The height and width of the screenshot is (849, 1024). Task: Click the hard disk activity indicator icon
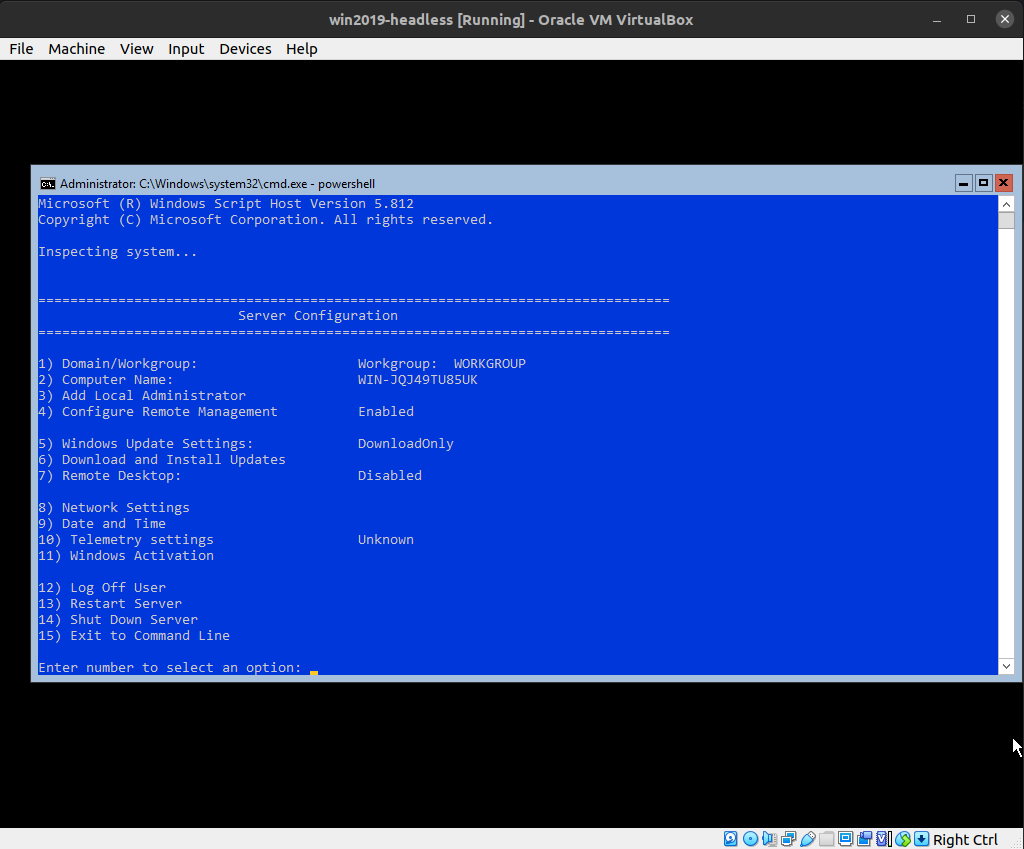pos(731,839)
